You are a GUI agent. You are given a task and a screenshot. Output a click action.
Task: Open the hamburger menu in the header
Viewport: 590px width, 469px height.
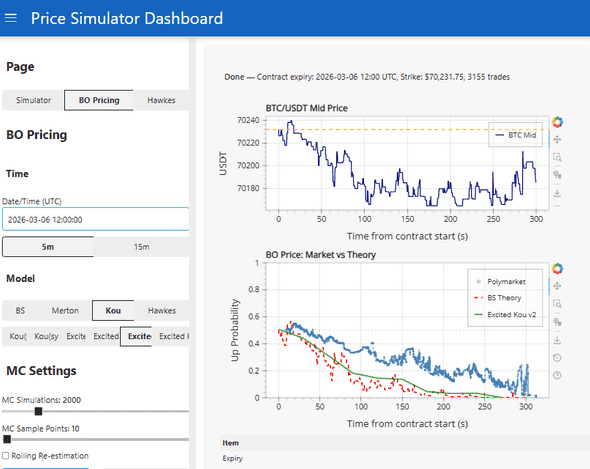11,18
